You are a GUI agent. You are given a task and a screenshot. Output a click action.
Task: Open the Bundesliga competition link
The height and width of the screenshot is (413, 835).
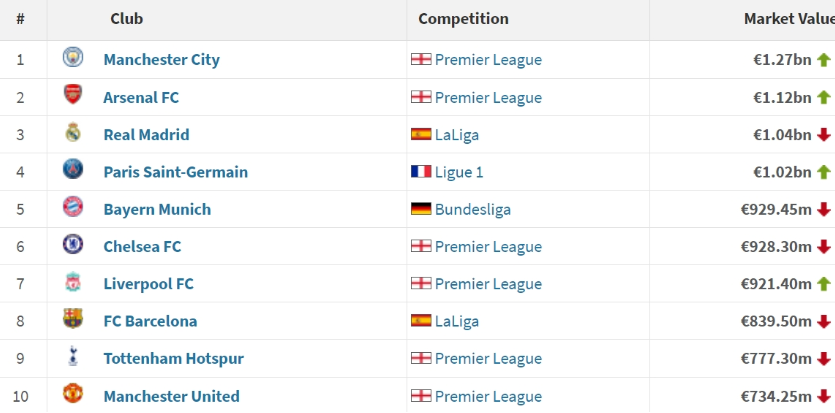[x=473, y=209]
